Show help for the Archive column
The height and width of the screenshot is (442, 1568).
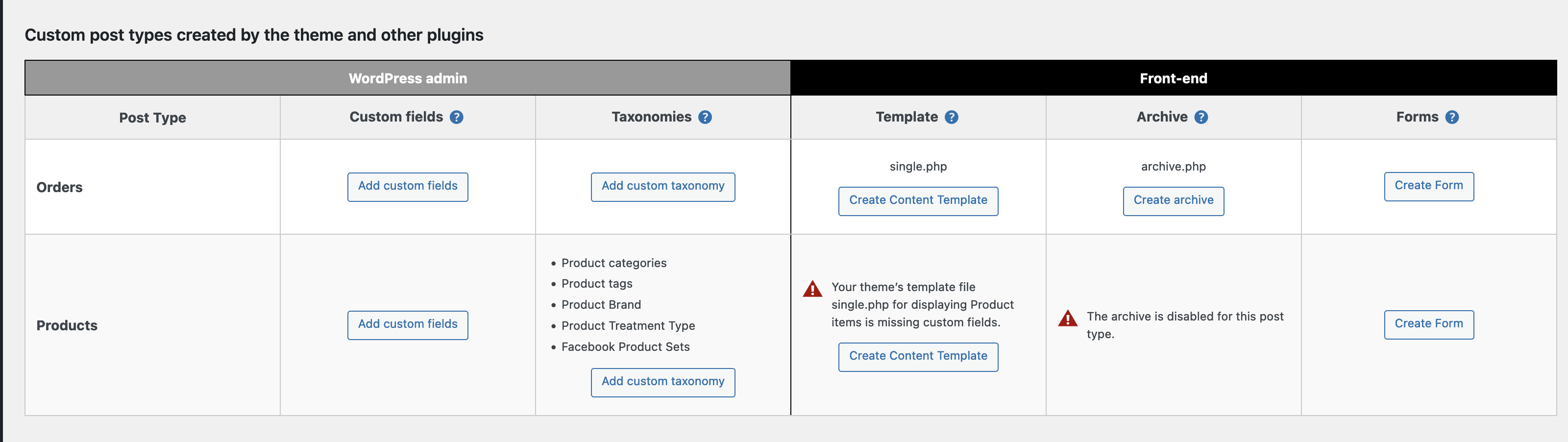[x=1201, y=117]
